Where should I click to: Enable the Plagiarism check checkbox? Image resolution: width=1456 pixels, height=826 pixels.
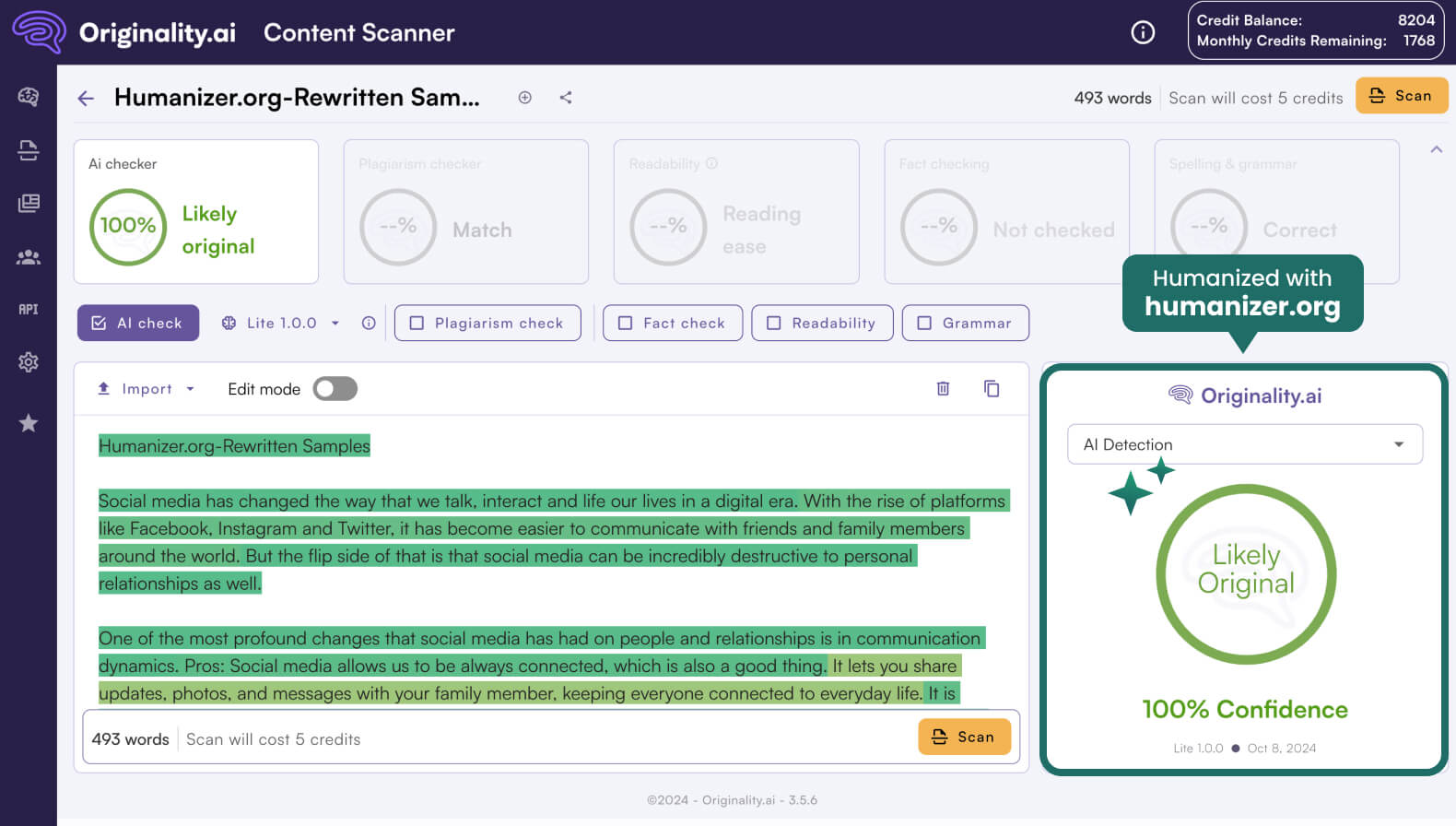(417, 324)
